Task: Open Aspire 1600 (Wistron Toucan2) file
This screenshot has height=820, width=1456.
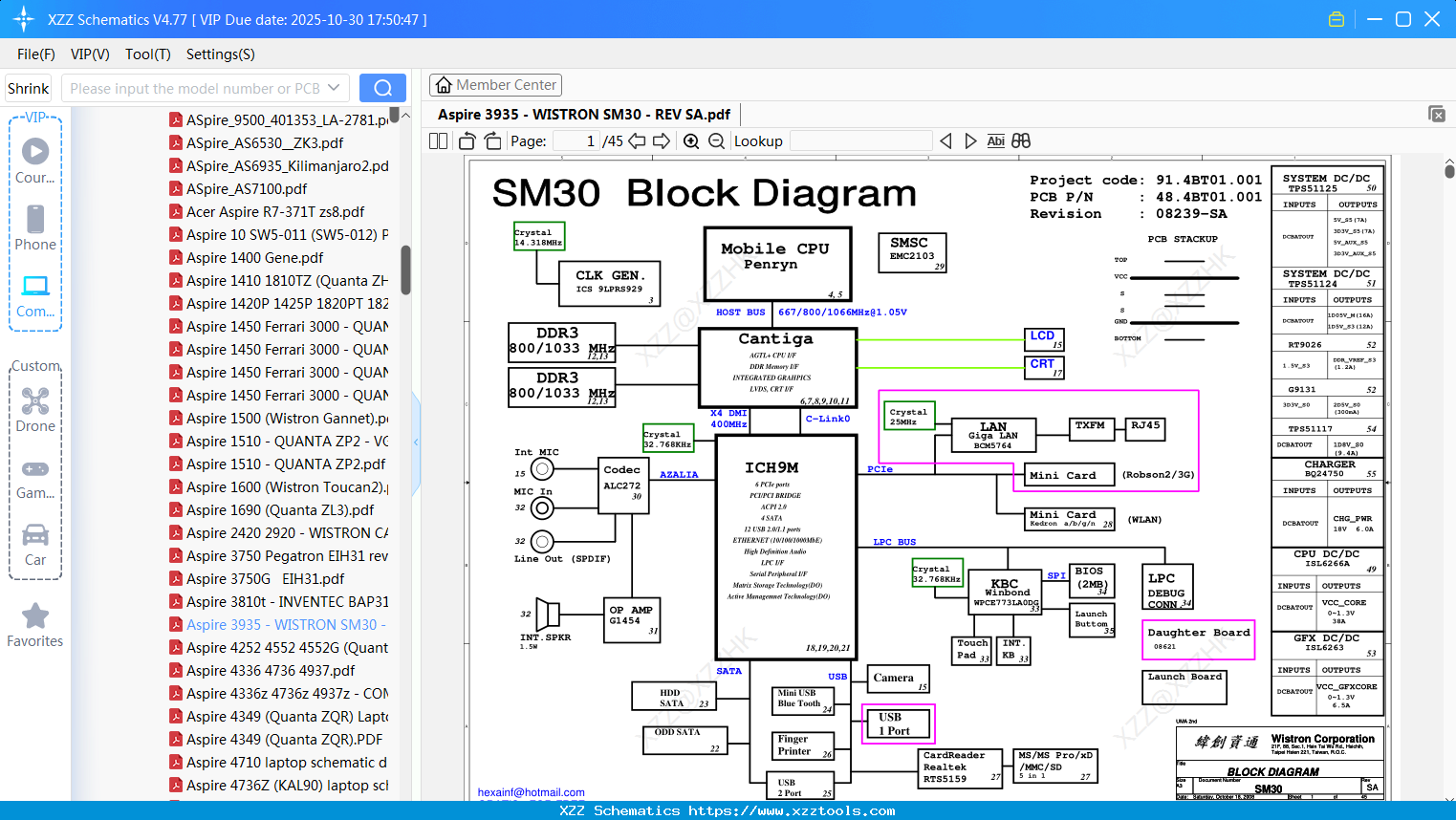Action: [288, 486]
